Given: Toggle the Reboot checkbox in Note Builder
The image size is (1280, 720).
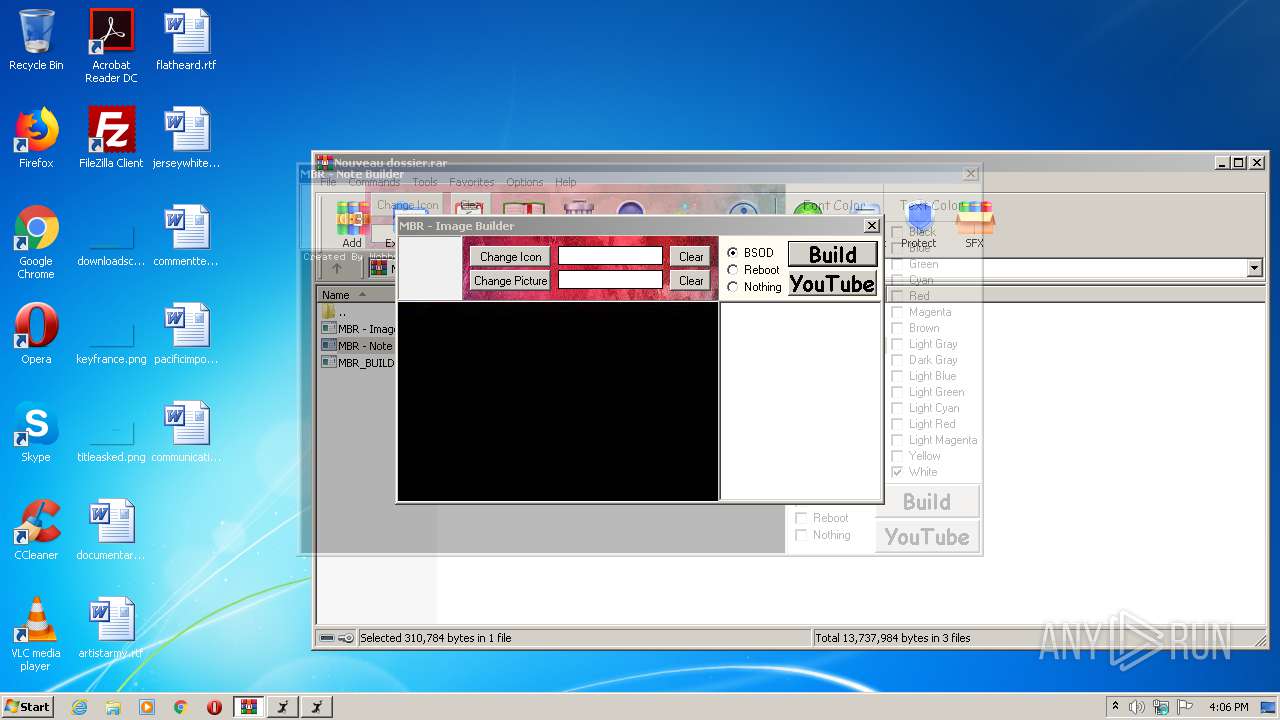Looking at the screenshot, I should click(x=801, y=518).
